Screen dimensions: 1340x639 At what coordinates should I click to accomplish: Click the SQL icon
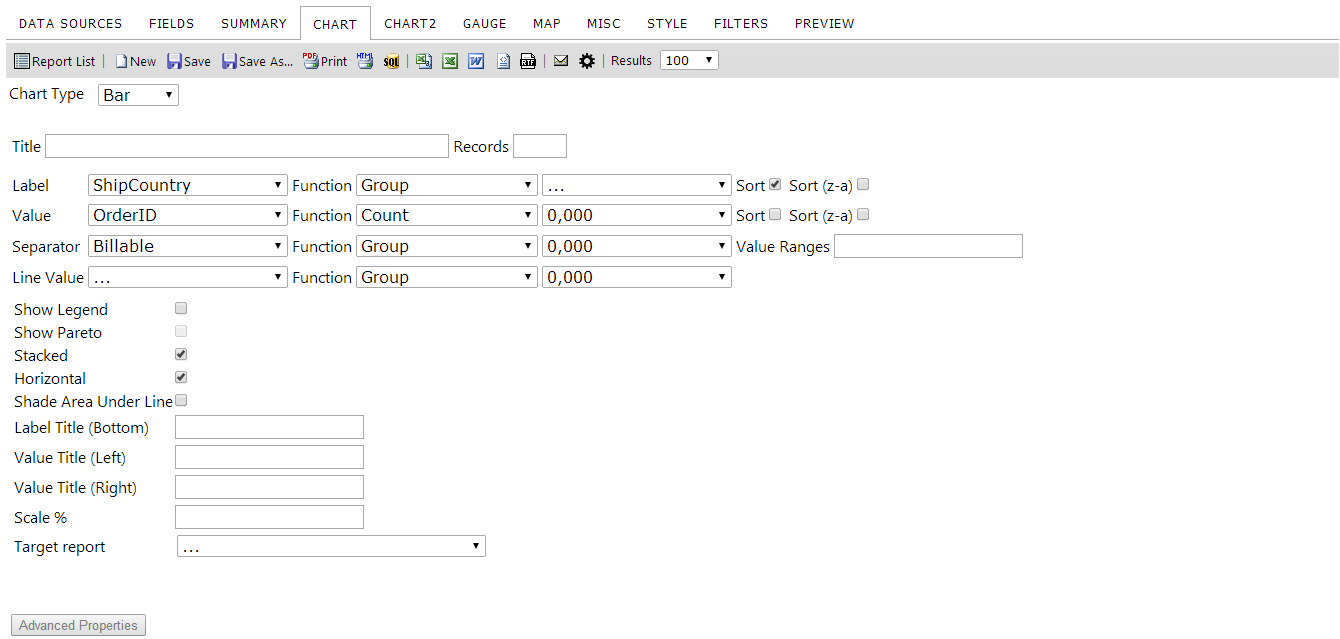[x=391, y=61]
